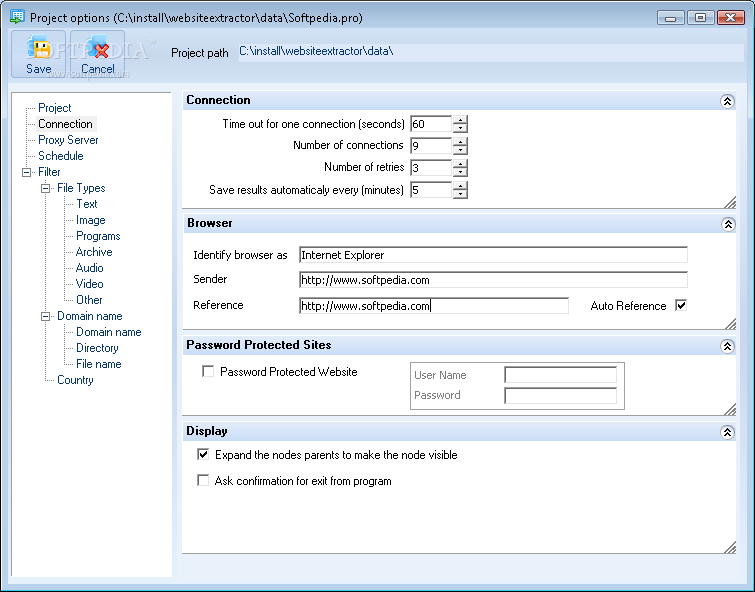755x592 pixels.
Task: Decrease the number of retries
Action: [460, 172]
